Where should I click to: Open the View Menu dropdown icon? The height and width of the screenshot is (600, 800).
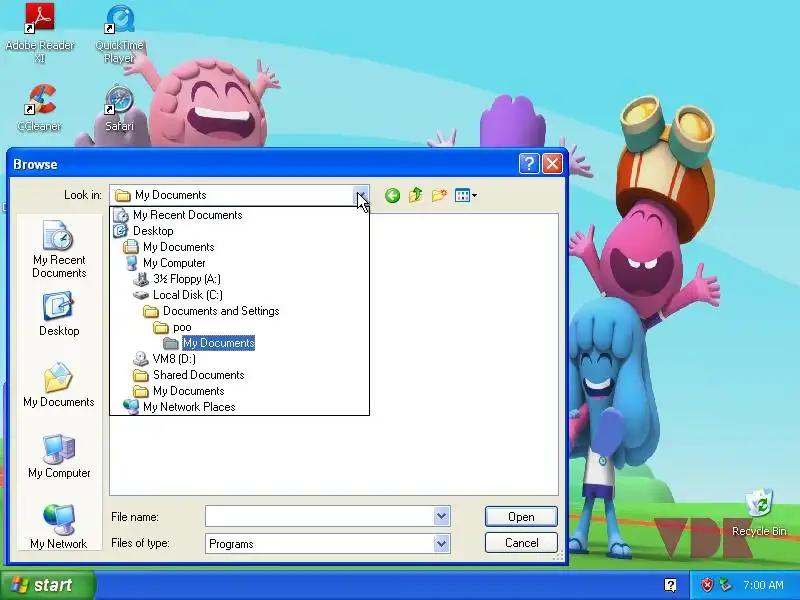coord(465,195)
